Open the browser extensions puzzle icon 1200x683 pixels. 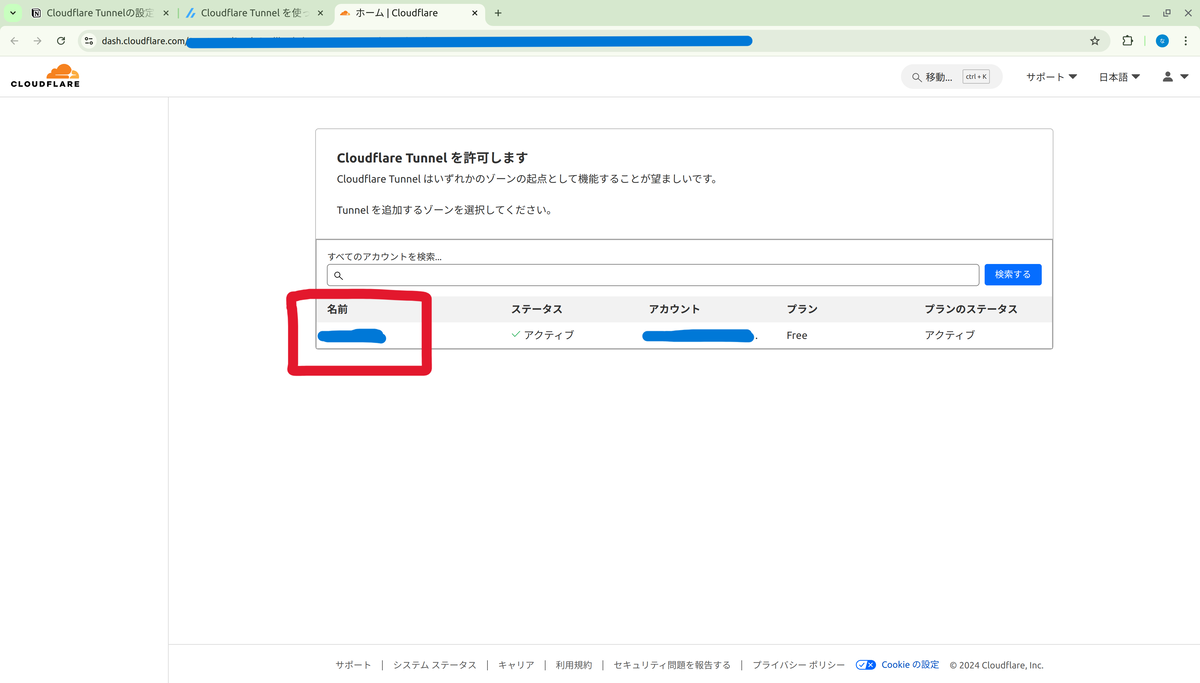point(1128,41)
